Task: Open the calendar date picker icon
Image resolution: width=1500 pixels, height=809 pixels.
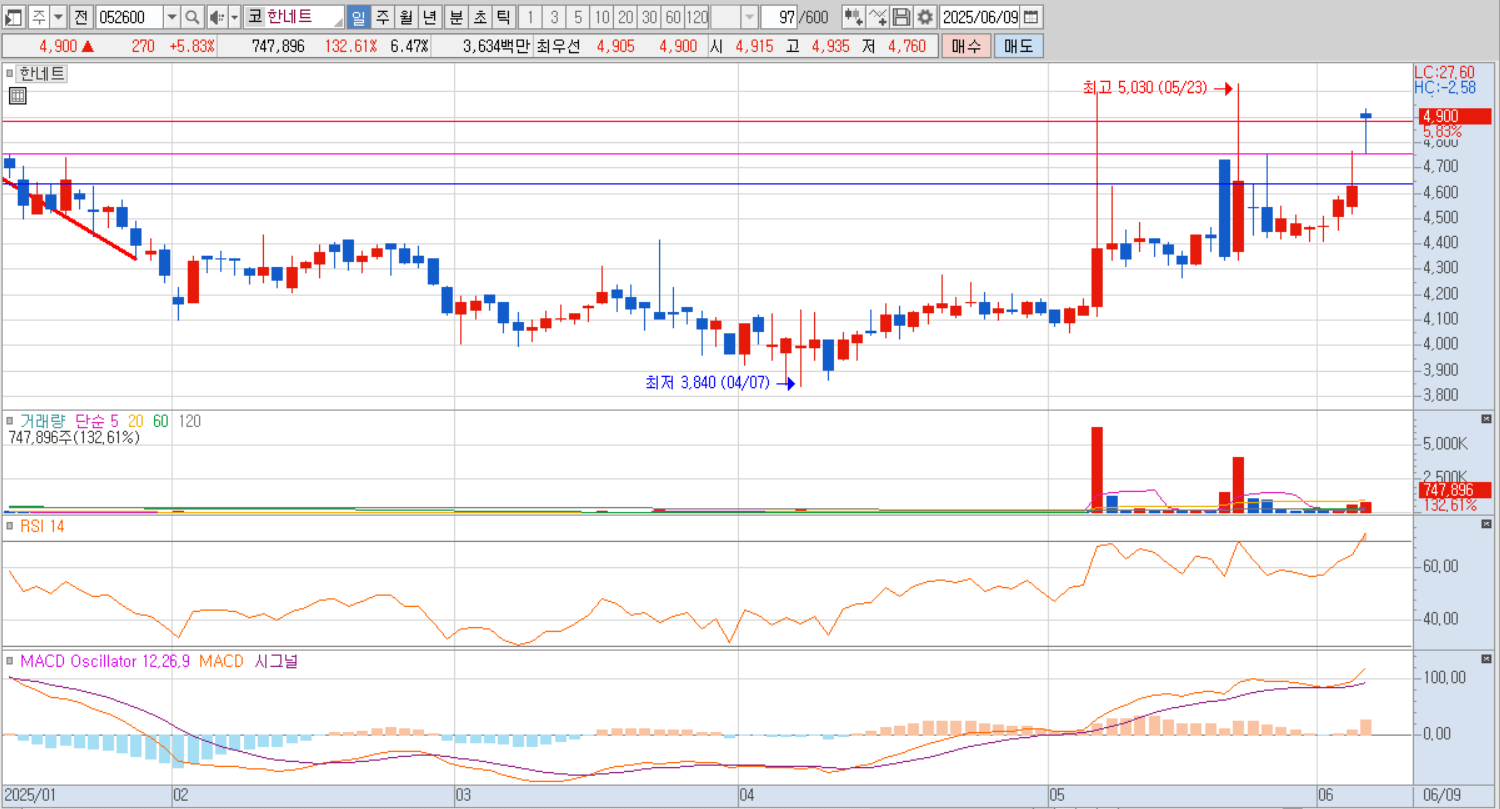Action: 1031,17
